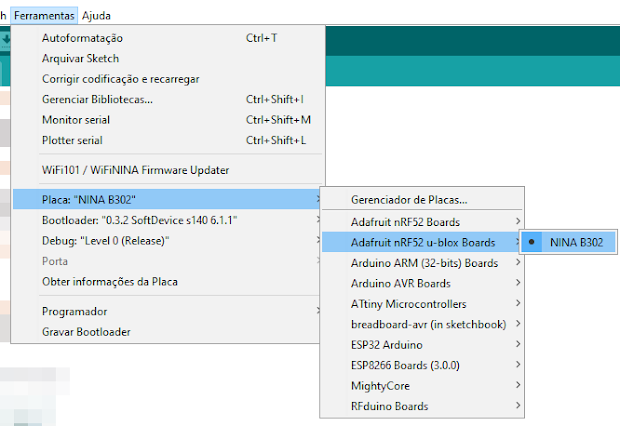This screenshot has width=620, height=426.
Task: Open the Ferramentas menu
Action: point(44,16)
